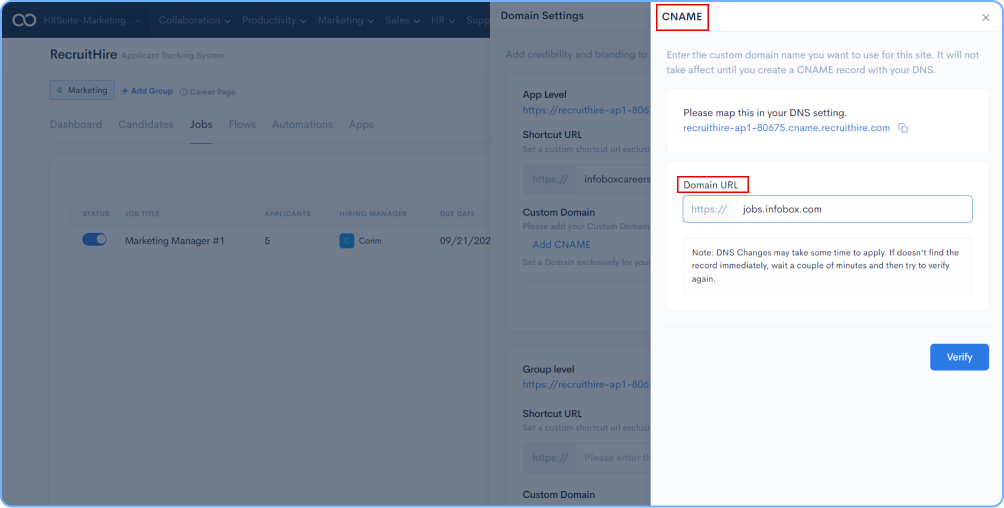Switch to the Candidates tab

146,125
